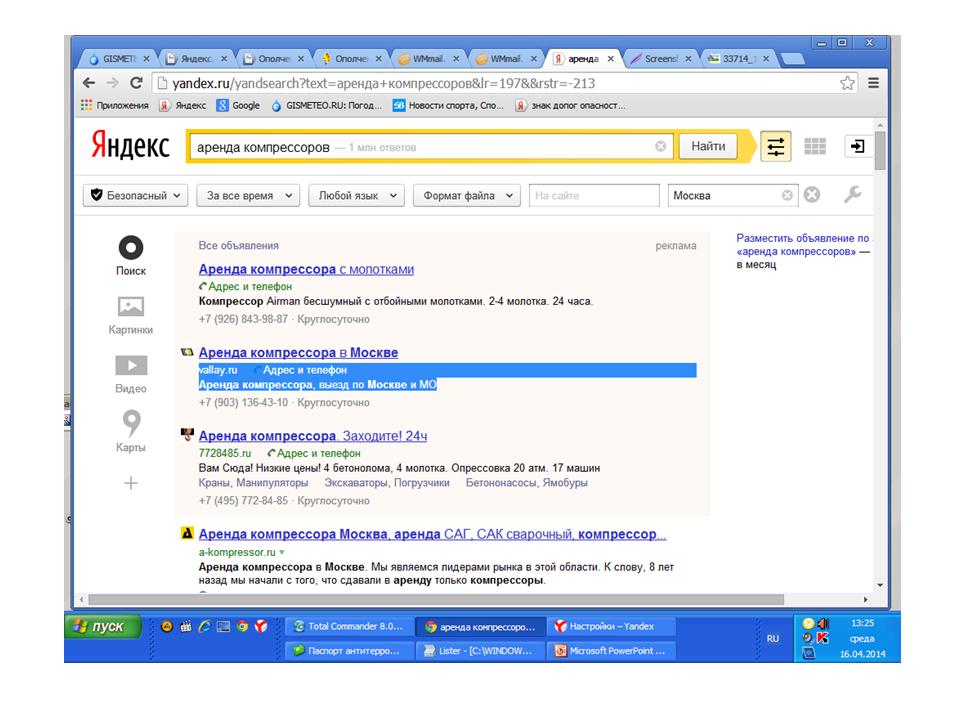Select the Поиск search section
This screenshot has height=720, width=960.
[x=131, y=256]
